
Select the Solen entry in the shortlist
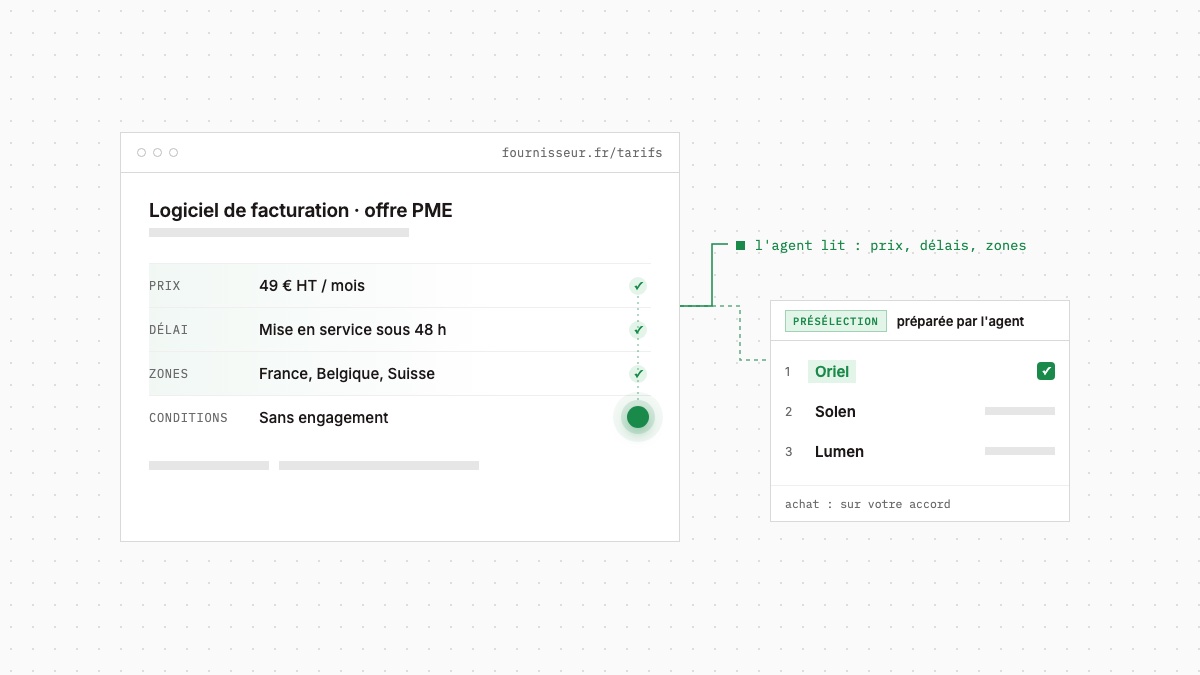[835, 412]
